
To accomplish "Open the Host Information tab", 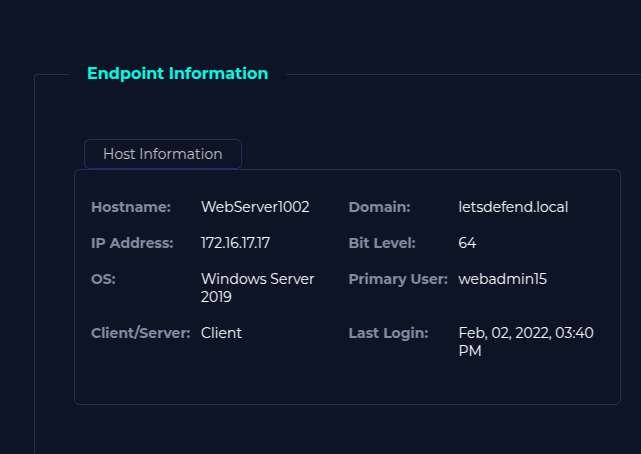I will click(162, 154).
